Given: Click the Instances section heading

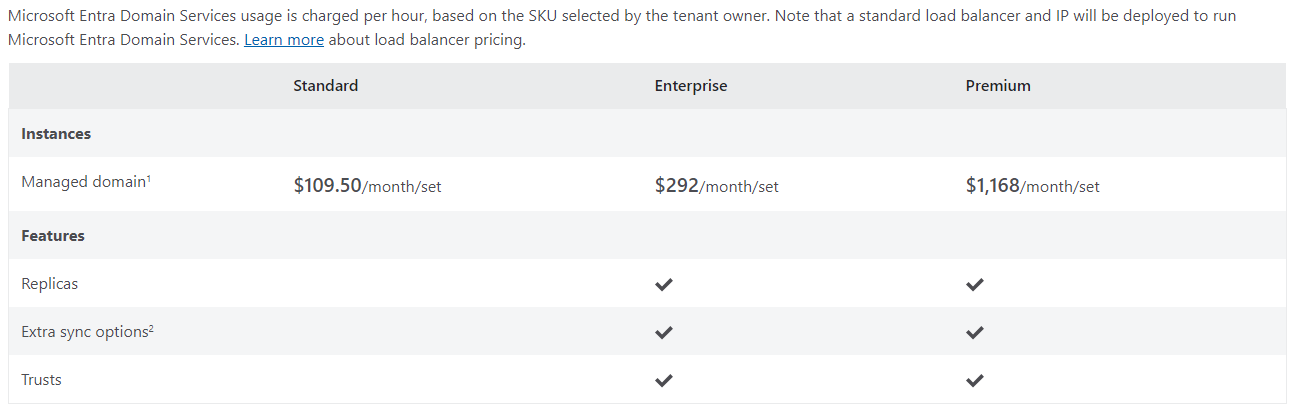Looking at the screenshot, I should tap(56, 134).
